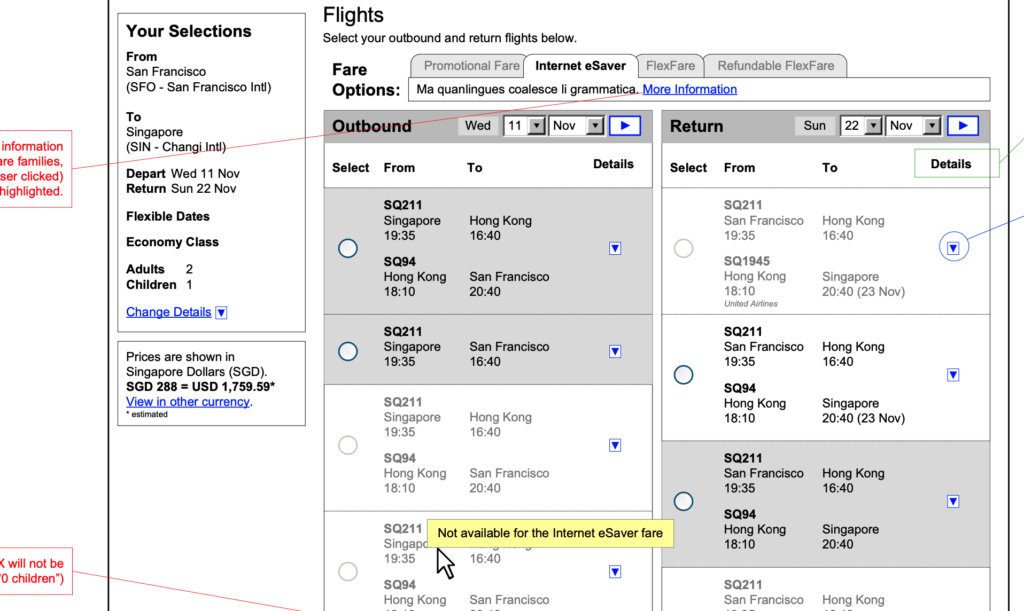Expand details for the SQ1945 United Airlines return flight
Viewport: 1024px width, 611px height.
coord(953,248)
